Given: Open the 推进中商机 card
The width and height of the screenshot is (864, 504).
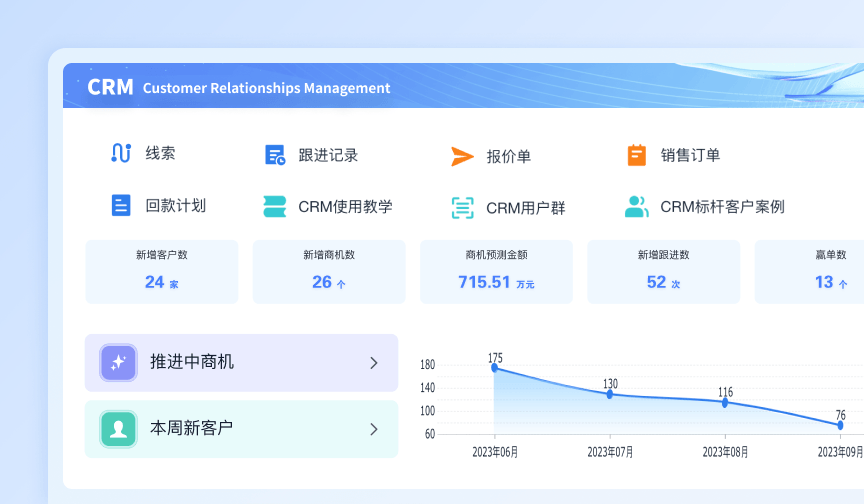Looking at the screenshot, I should click(x=241, y=362).
